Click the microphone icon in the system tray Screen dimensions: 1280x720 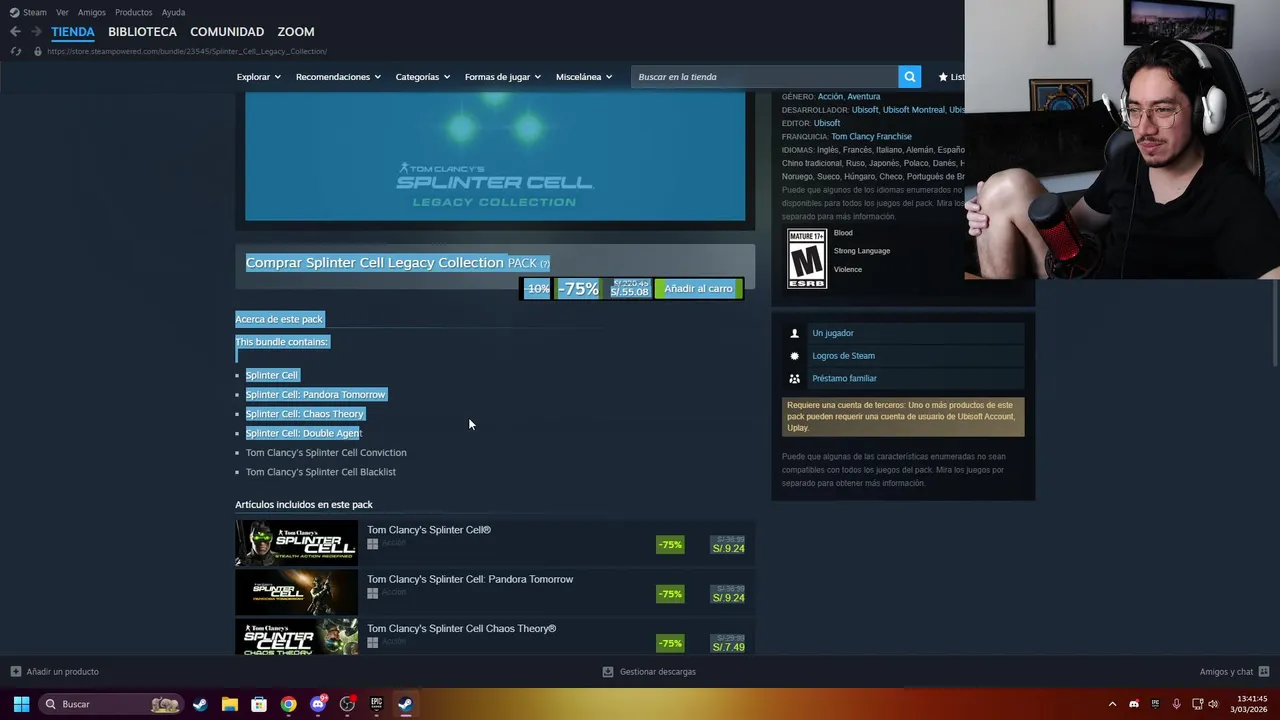[x=1176, y=704]
